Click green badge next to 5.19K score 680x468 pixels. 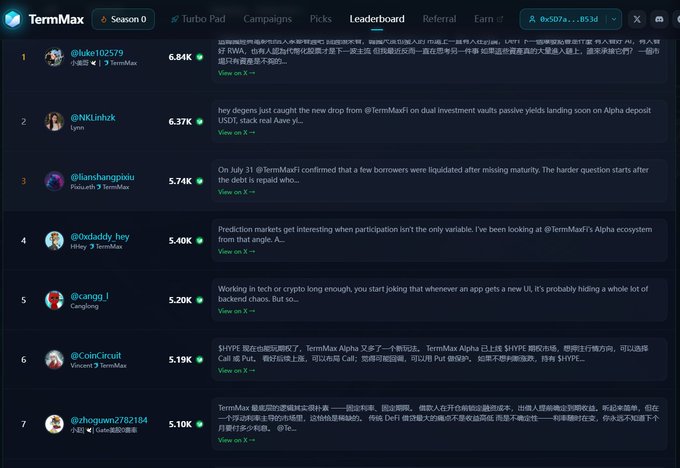[199, 359]
